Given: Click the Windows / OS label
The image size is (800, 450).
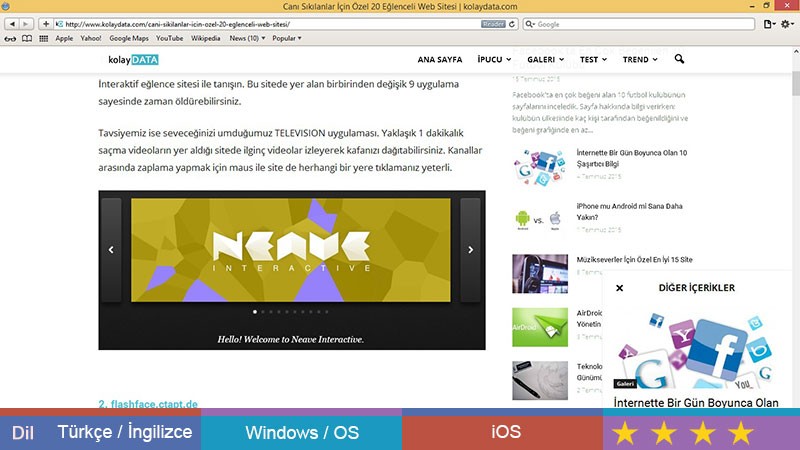Looking at the screenshot, I should [302, 433].
